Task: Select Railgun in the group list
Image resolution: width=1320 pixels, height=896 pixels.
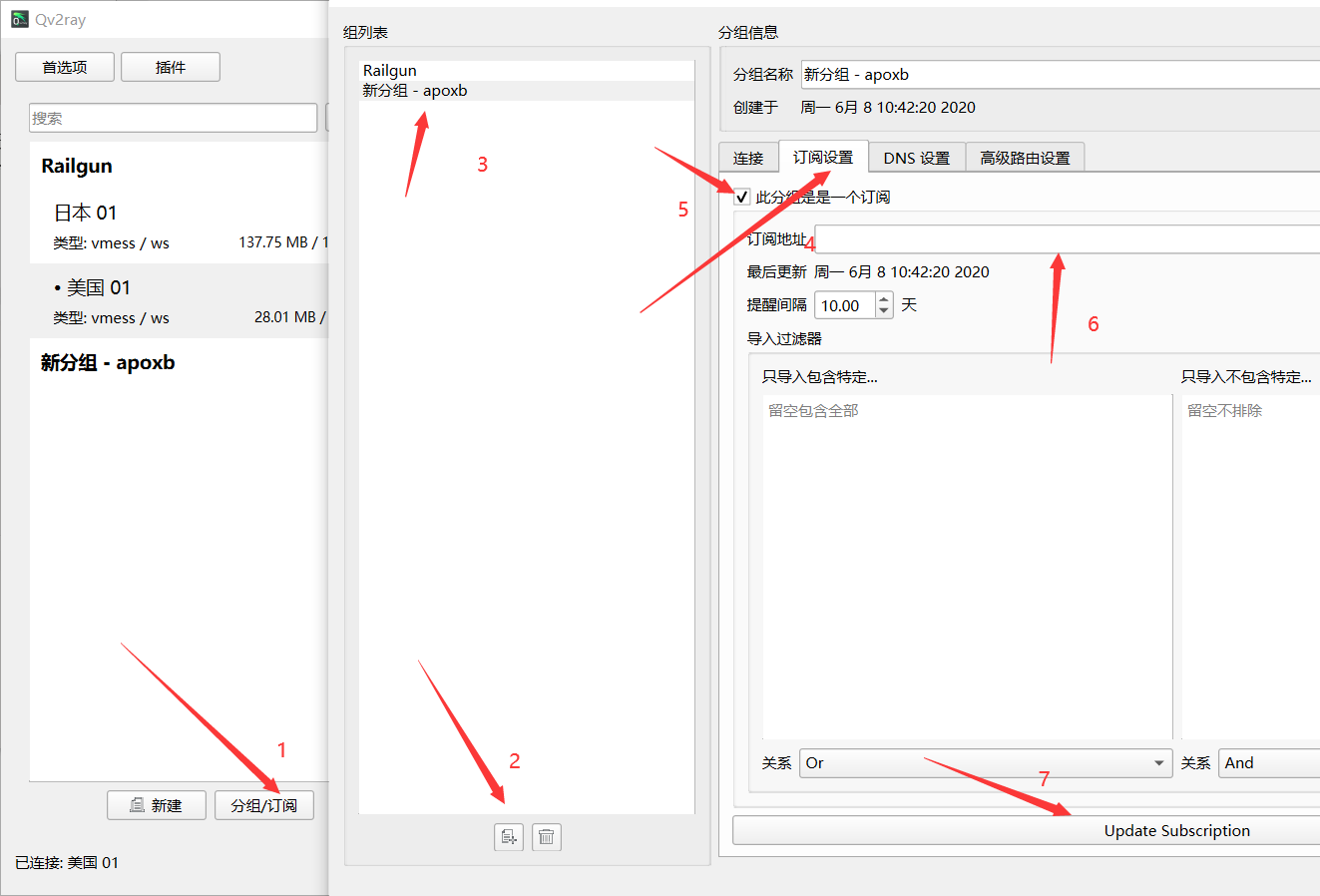Action: click(527, 71)
